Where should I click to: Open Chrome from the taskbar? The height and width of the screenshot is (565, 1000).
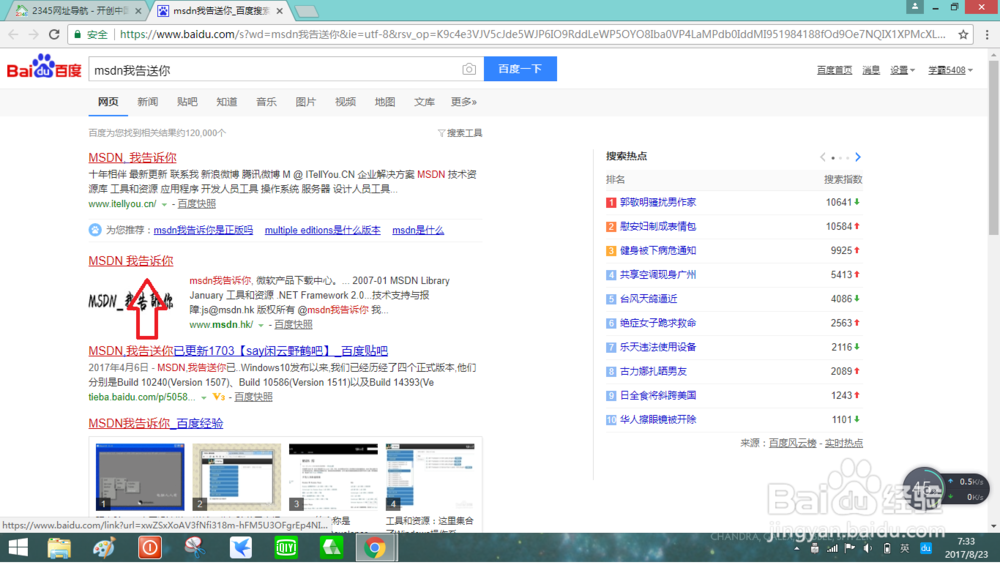(x=375, y=548)
